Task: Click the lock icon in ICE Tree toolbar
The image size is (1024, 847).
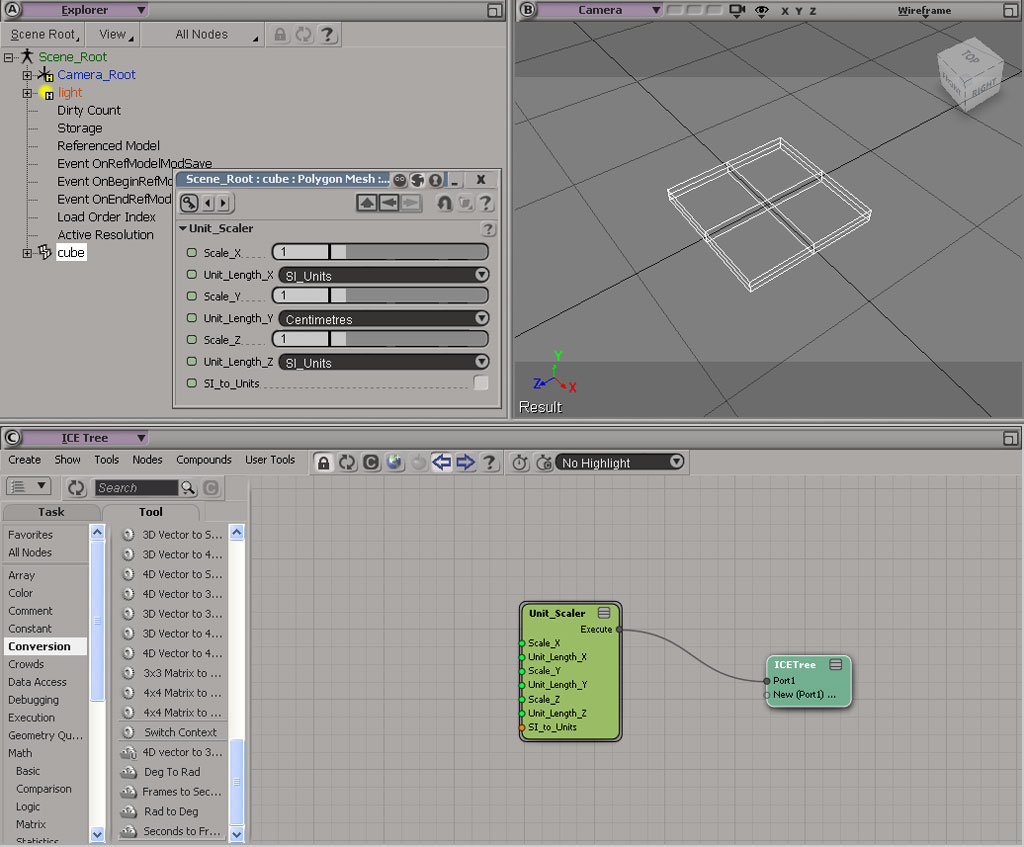Action: pos(323,462)
